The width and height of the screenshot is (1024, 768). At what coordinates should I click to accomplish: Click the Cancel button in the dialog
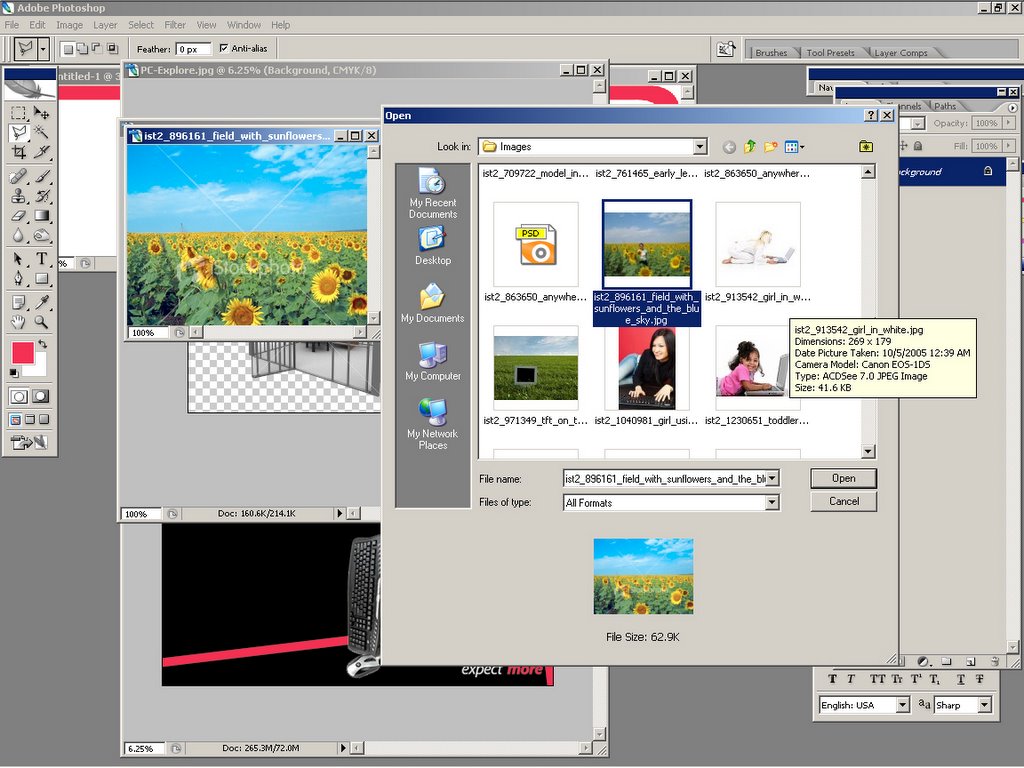pyautogui.click(x=844, y=502)
